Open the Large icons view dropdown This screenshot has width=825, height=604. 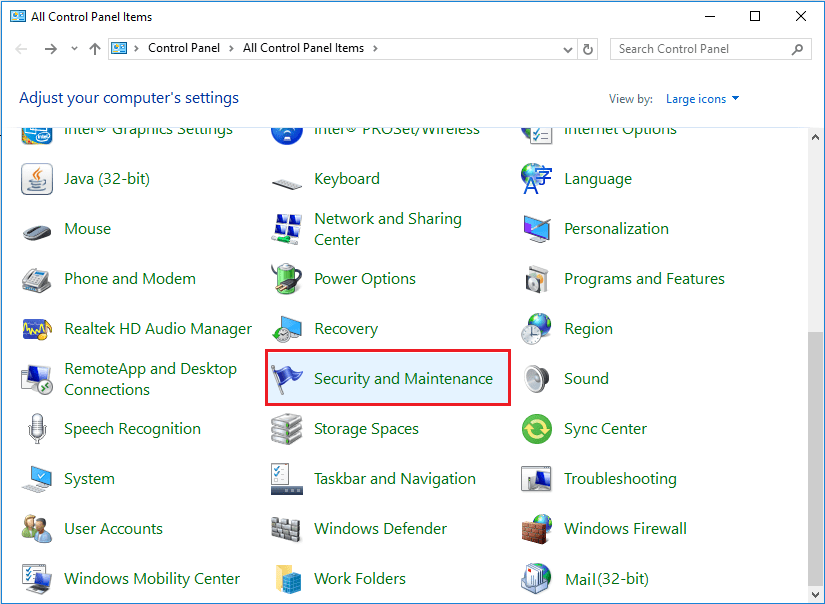click(702, 99)
